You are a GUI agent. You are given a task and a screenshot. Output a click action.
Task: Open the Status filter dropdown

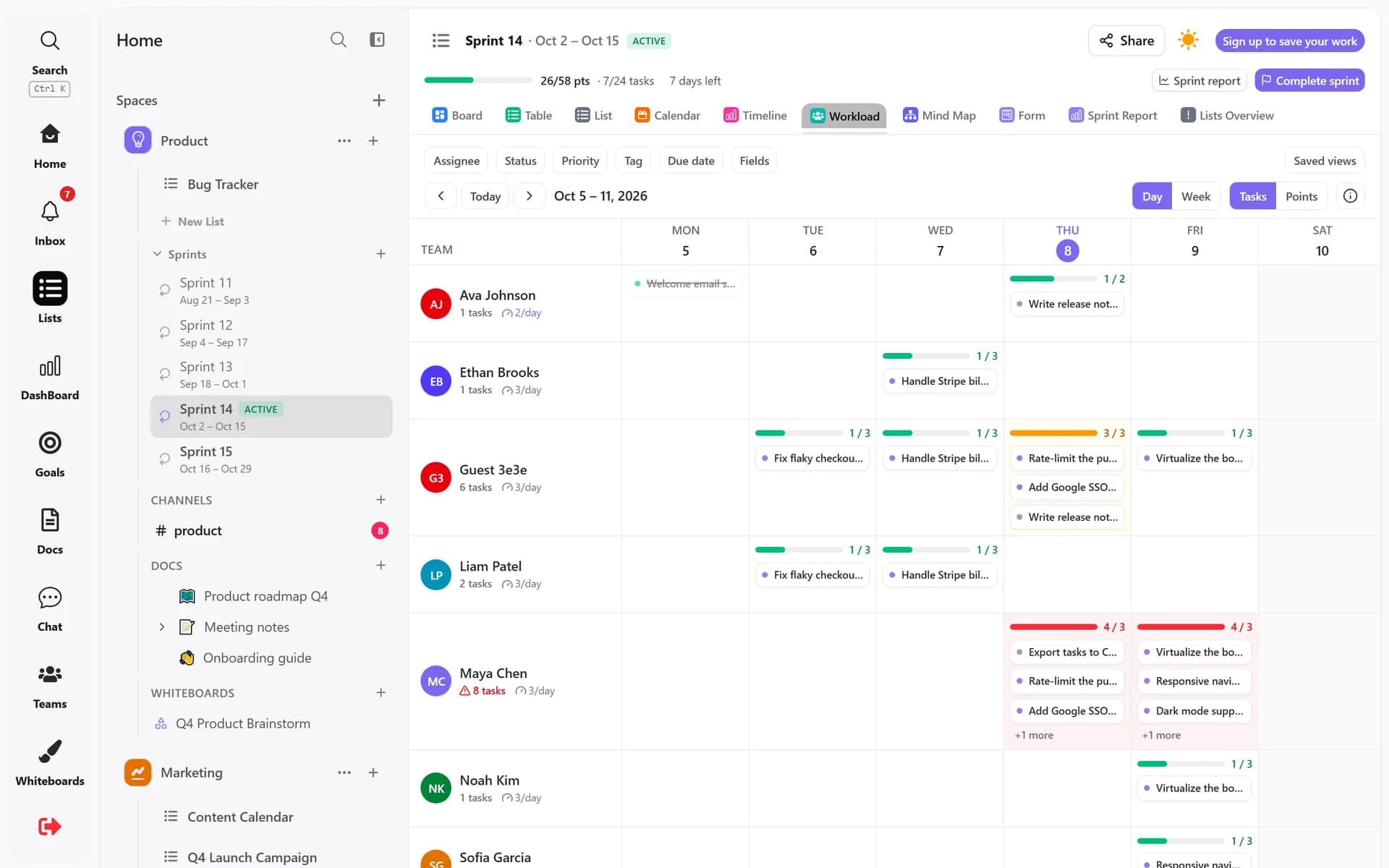click(x=520, y=161)
